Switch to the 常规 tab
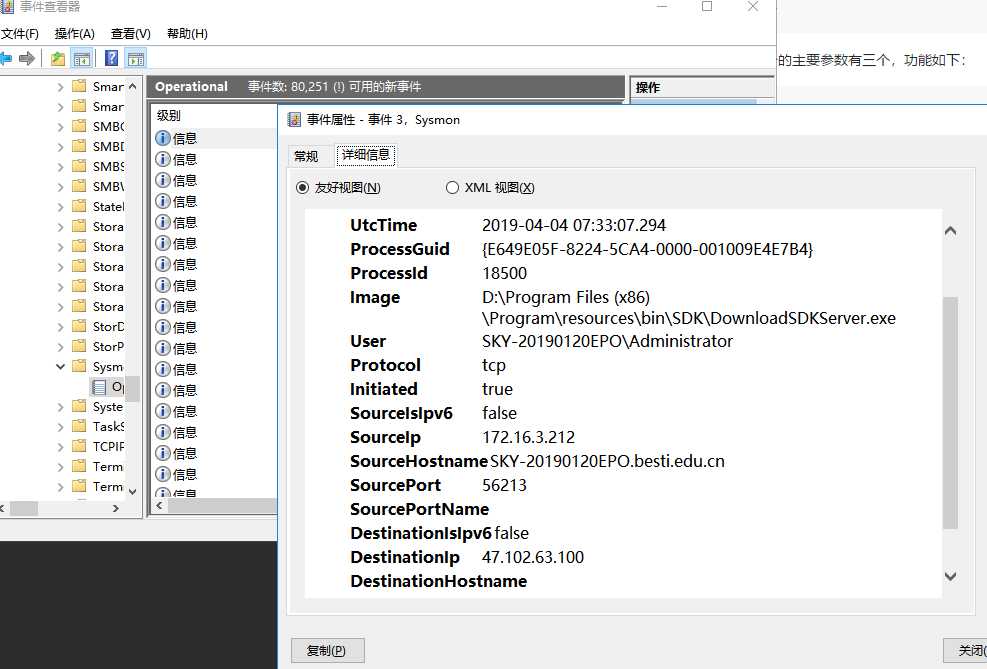 click(306, 156)
